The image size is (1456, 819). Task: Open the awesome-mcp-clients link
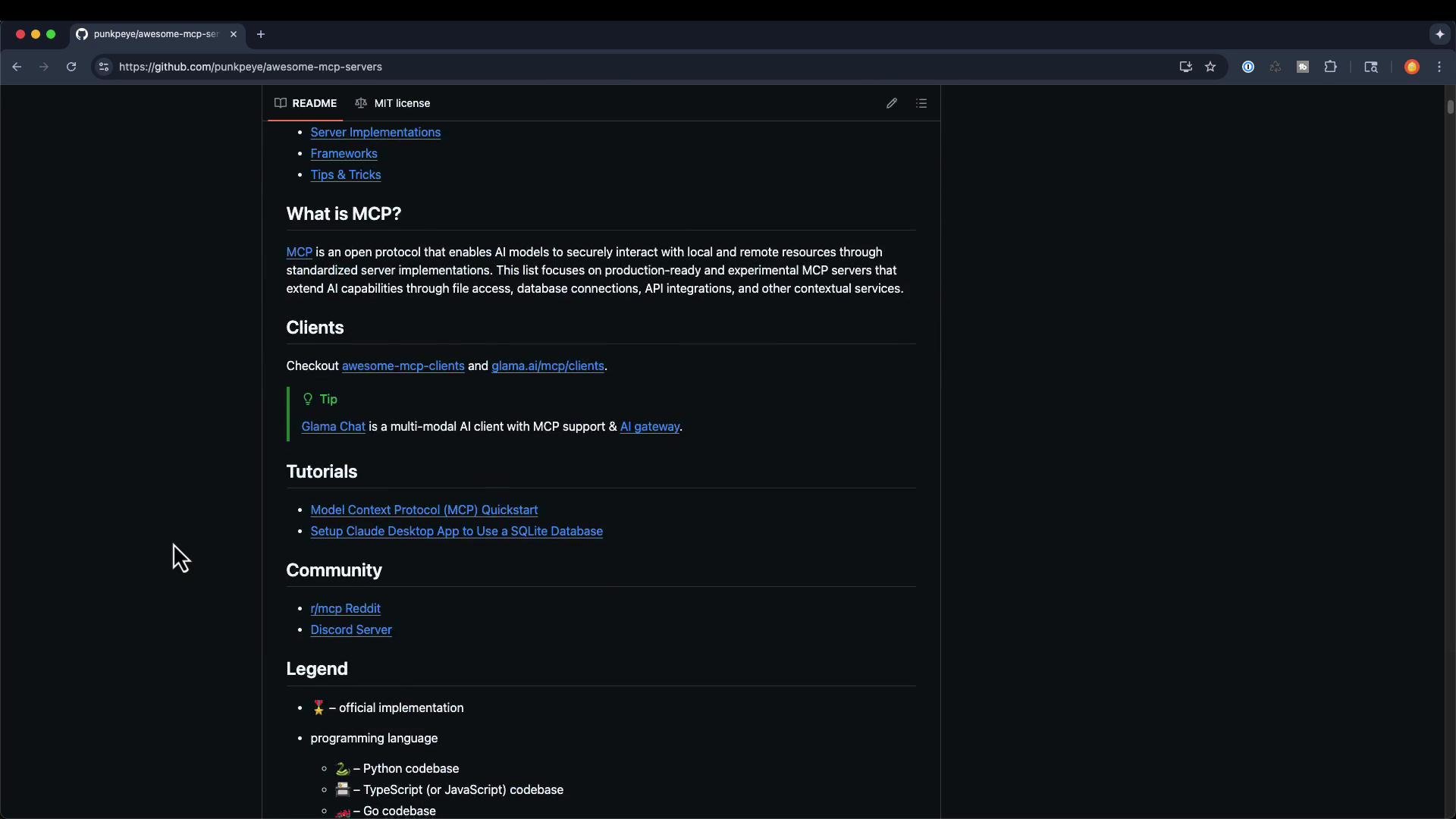click(x=403, y=366)
